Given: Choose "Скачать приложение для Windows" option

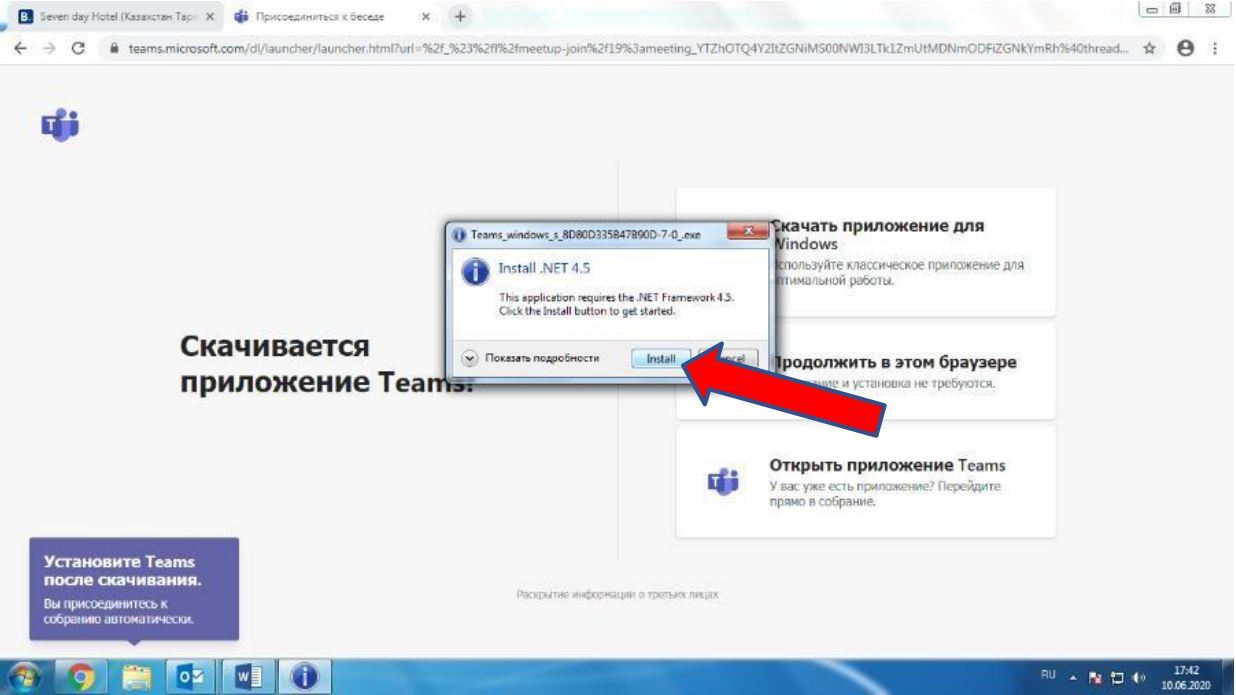Looking at the screenshot, I should (x=866, y=252).
